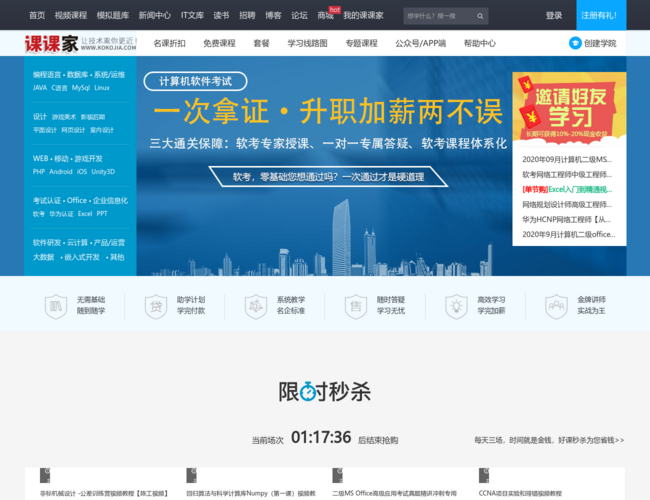Viewport: 650px width, 500px height.
Task: Open 回归算法与科学计算库Numpy course
Action: (251, 493)
